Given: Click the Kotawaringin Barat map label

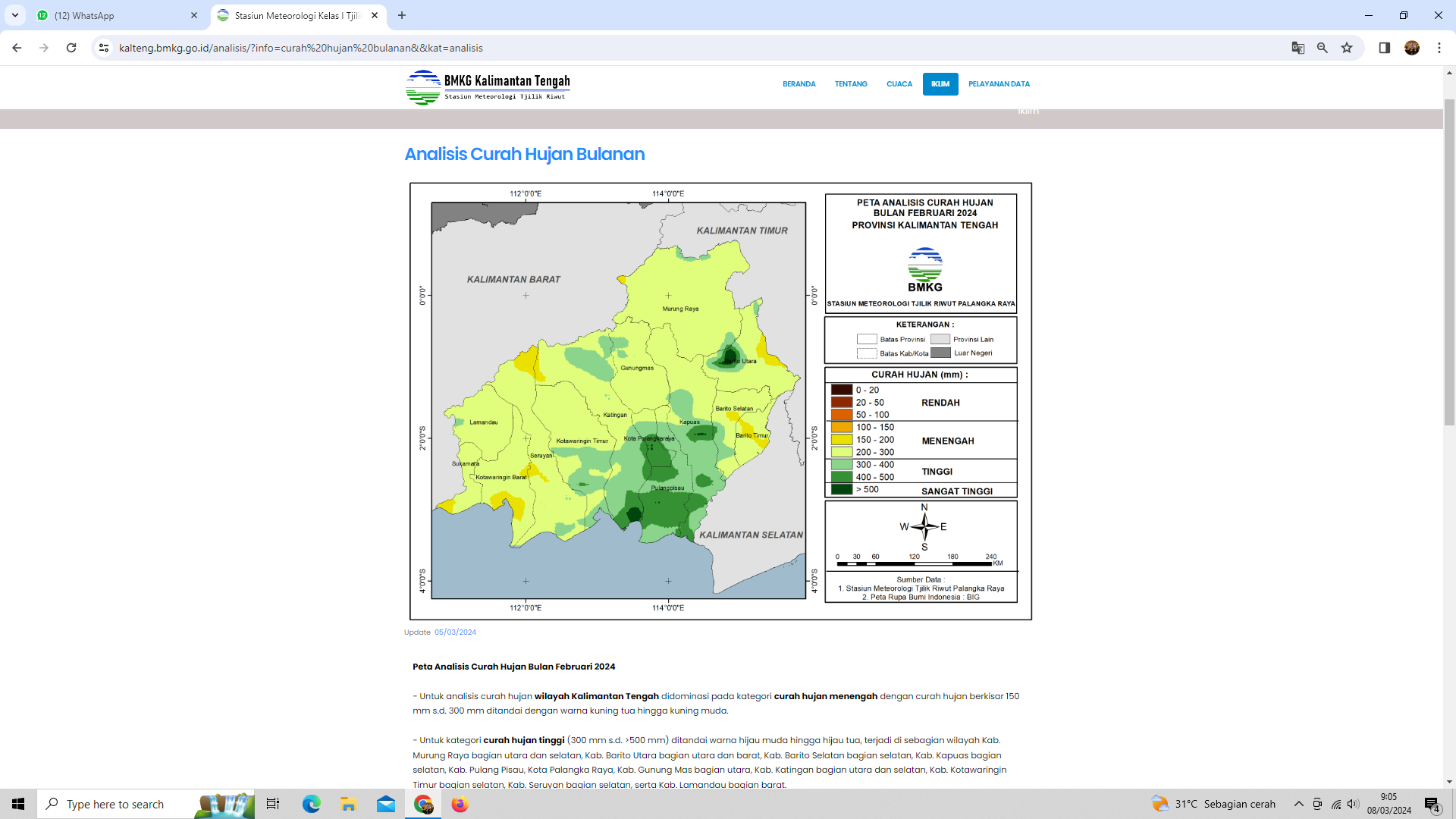Looking at the screenshot, I should [500, 478].
